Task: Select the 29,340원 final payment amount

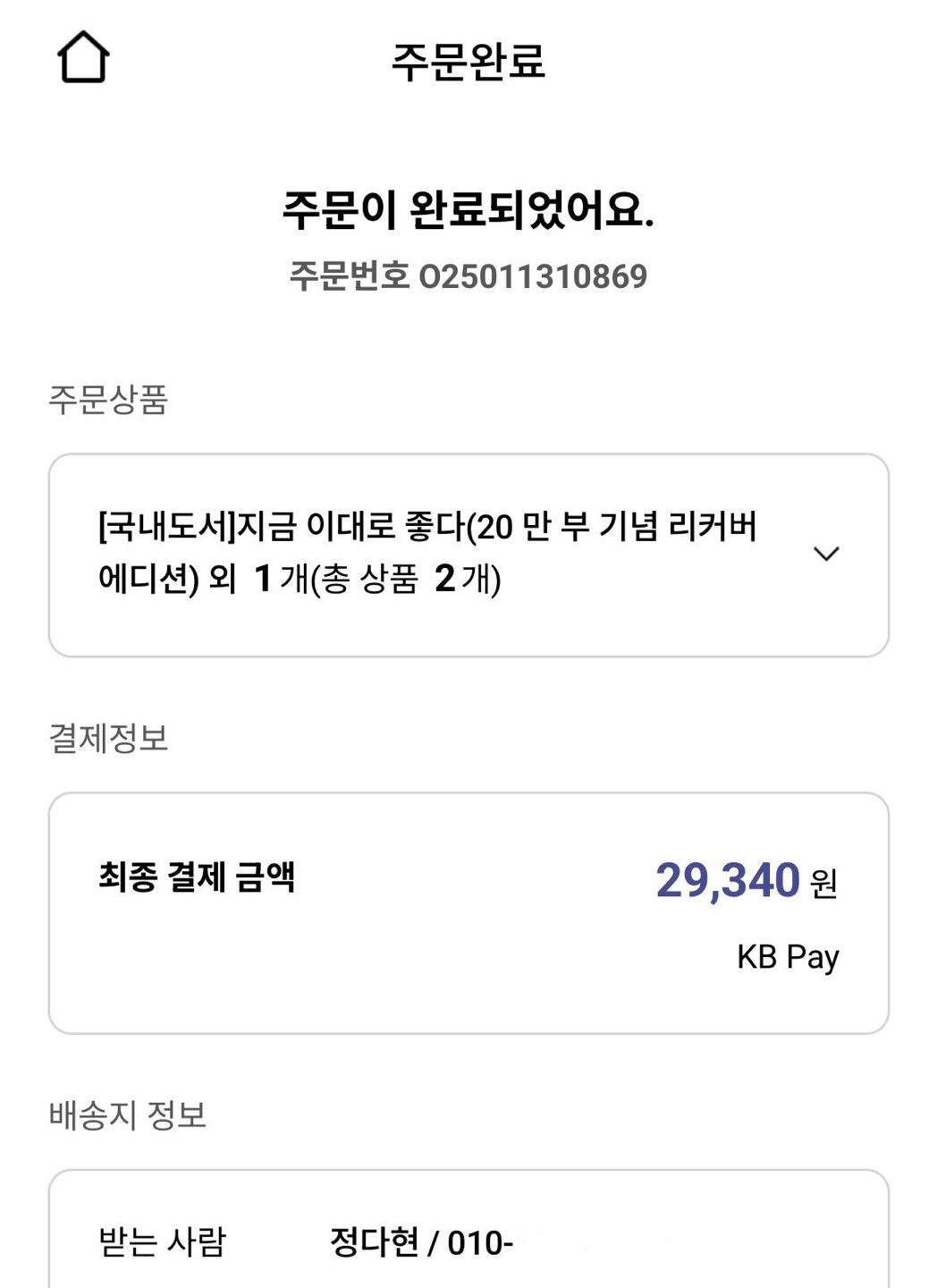Action: pyautogui.click(x=747, y=880)
